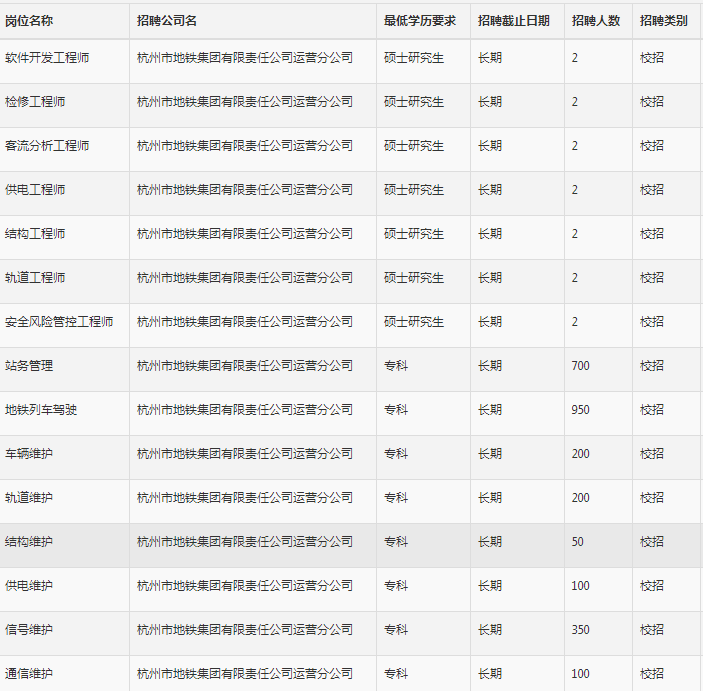Click the 招聘公司名 column header
The image size is (703, 691).
coord(167,21)
